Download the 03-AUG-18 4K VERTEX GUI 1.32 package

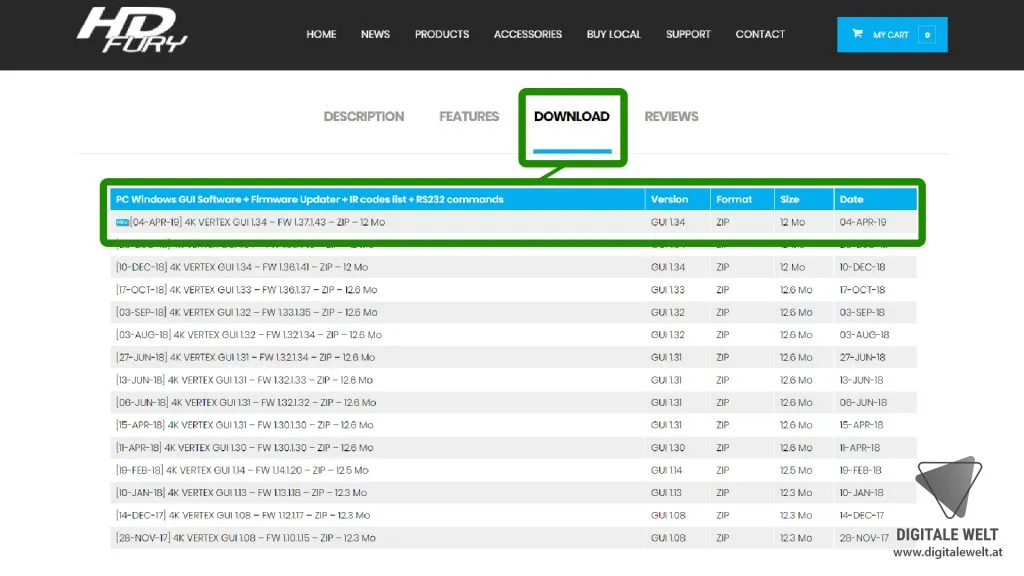(249, 335)
